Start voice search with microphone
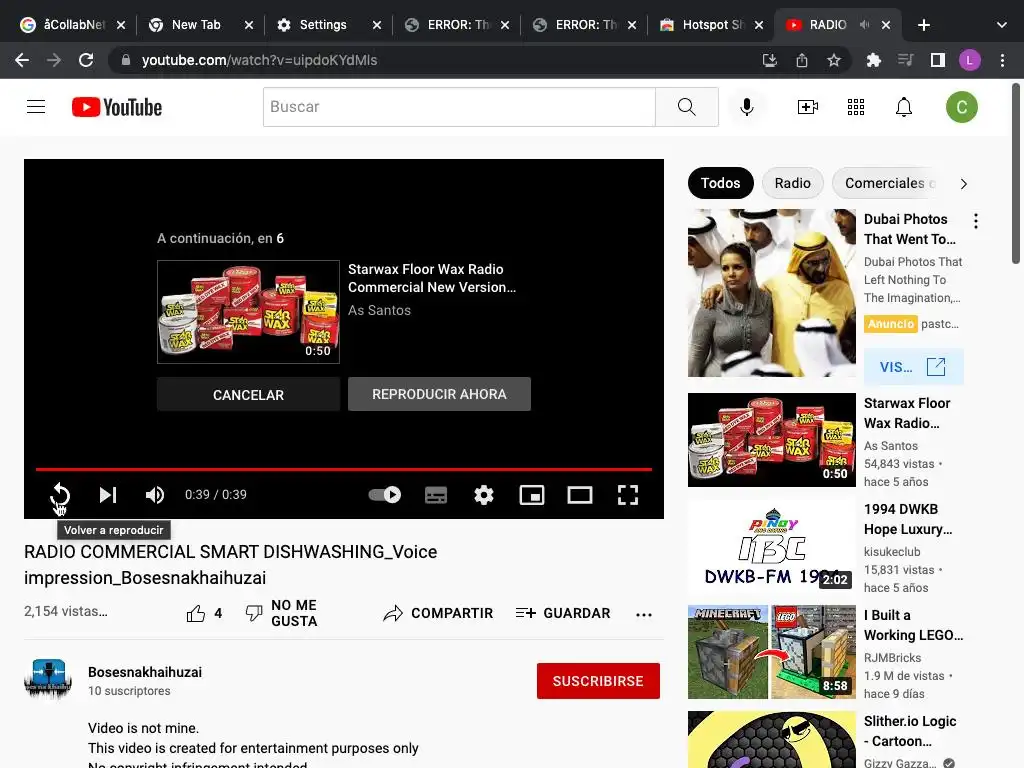This screenshot has width=1024, height=768. [x=747, y=107]
